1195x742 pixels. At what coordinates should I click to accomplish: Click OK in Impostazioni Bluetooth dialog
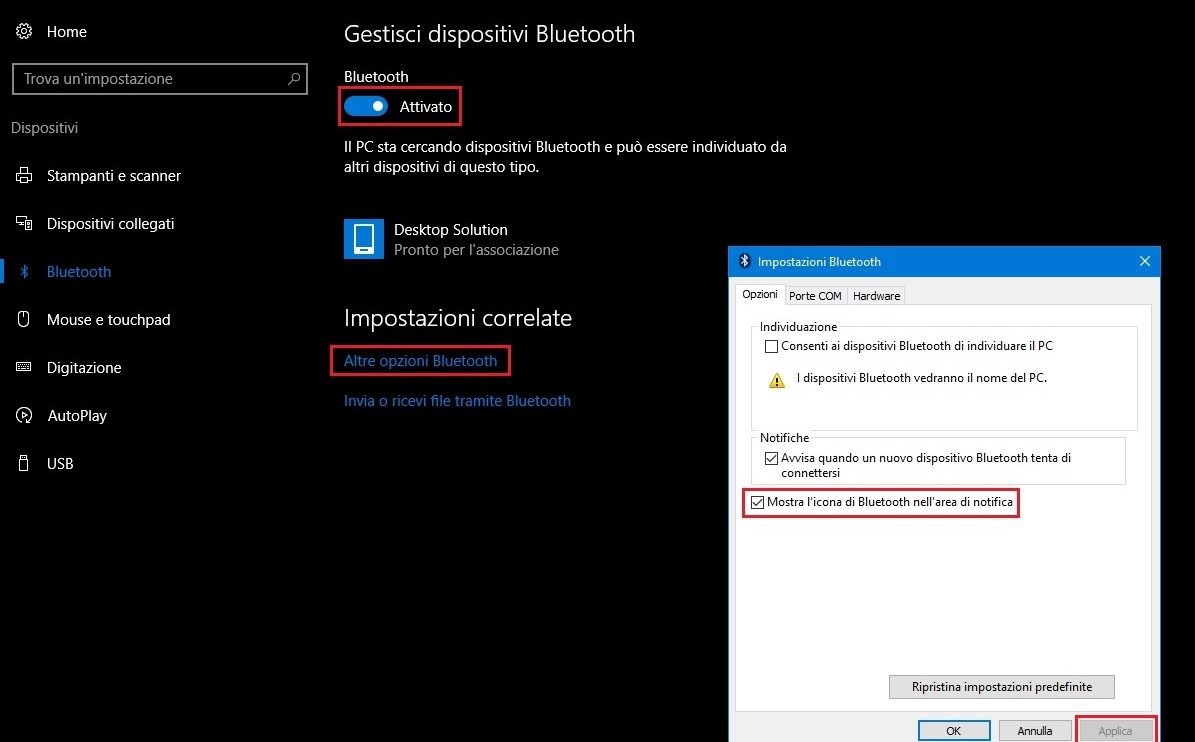tap(953, 731)
